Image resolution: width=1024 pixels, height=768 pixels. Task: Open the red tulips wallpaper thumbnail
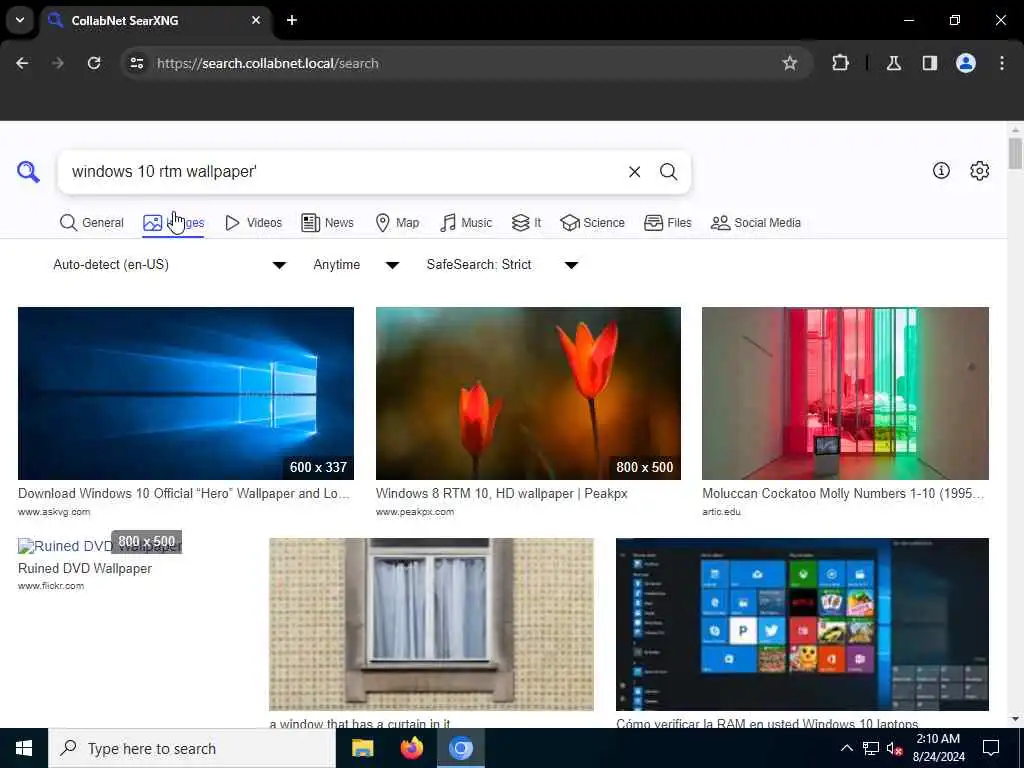click(x=528, y=393)
